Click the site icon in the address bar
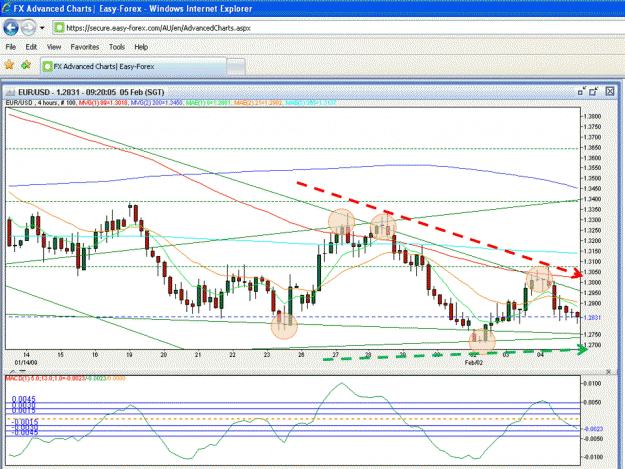The image size is (625, 469). pos(59,28)
